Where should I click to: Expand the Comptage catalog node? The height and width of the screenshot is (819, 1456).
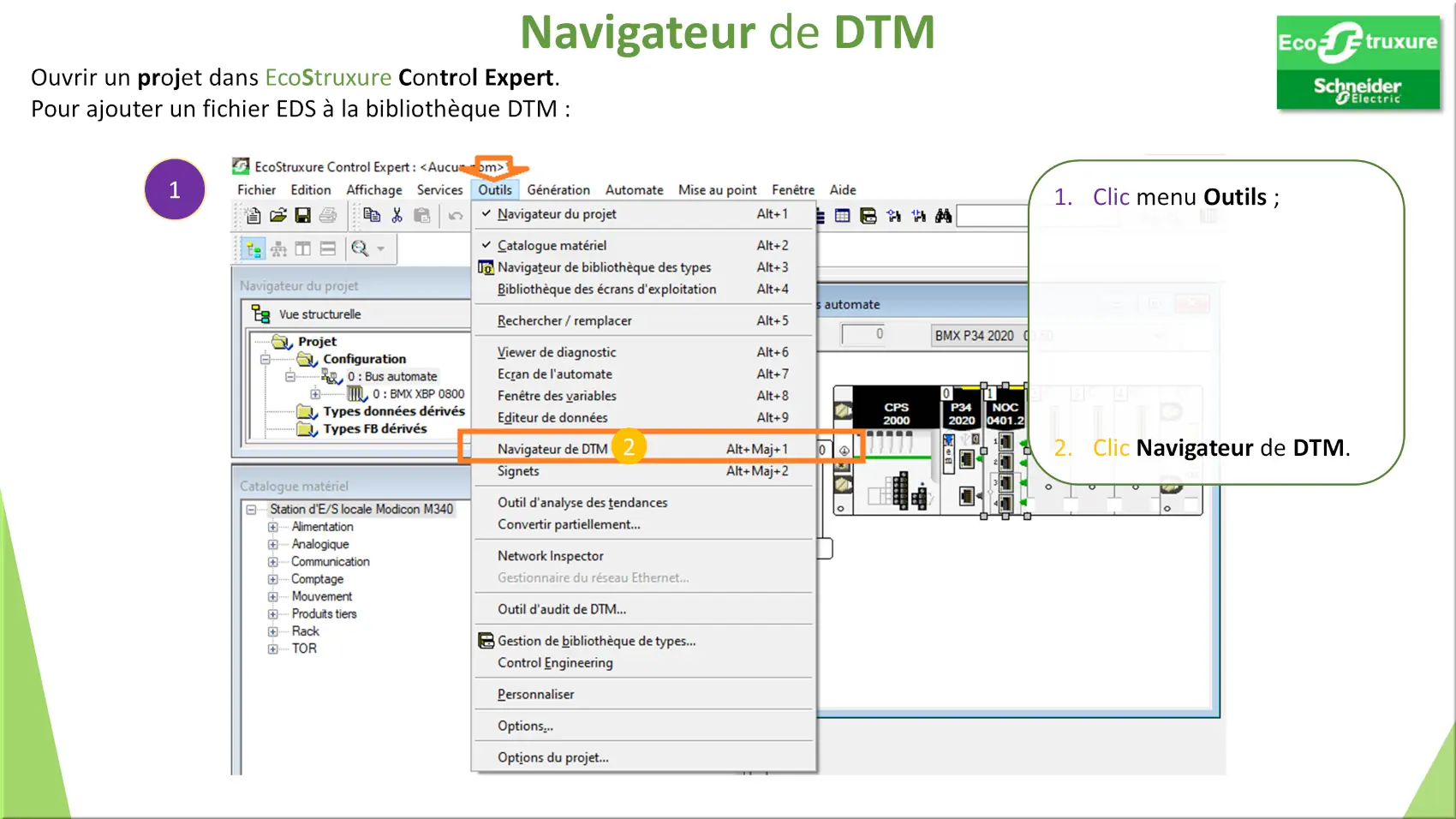[x=272, y=579]
